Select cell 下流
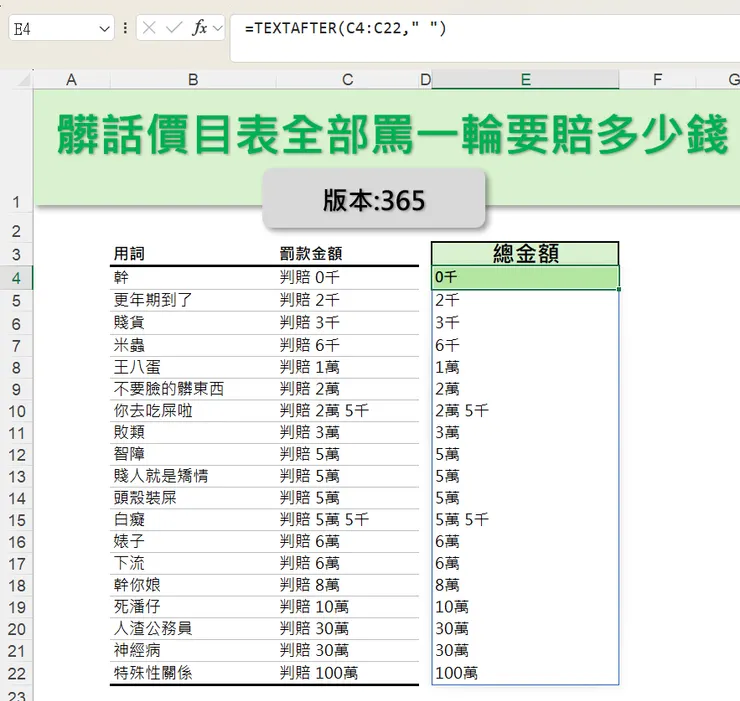The height and width of the screenshot is (701, 740). pyautogui.click(x=193, y=563)
